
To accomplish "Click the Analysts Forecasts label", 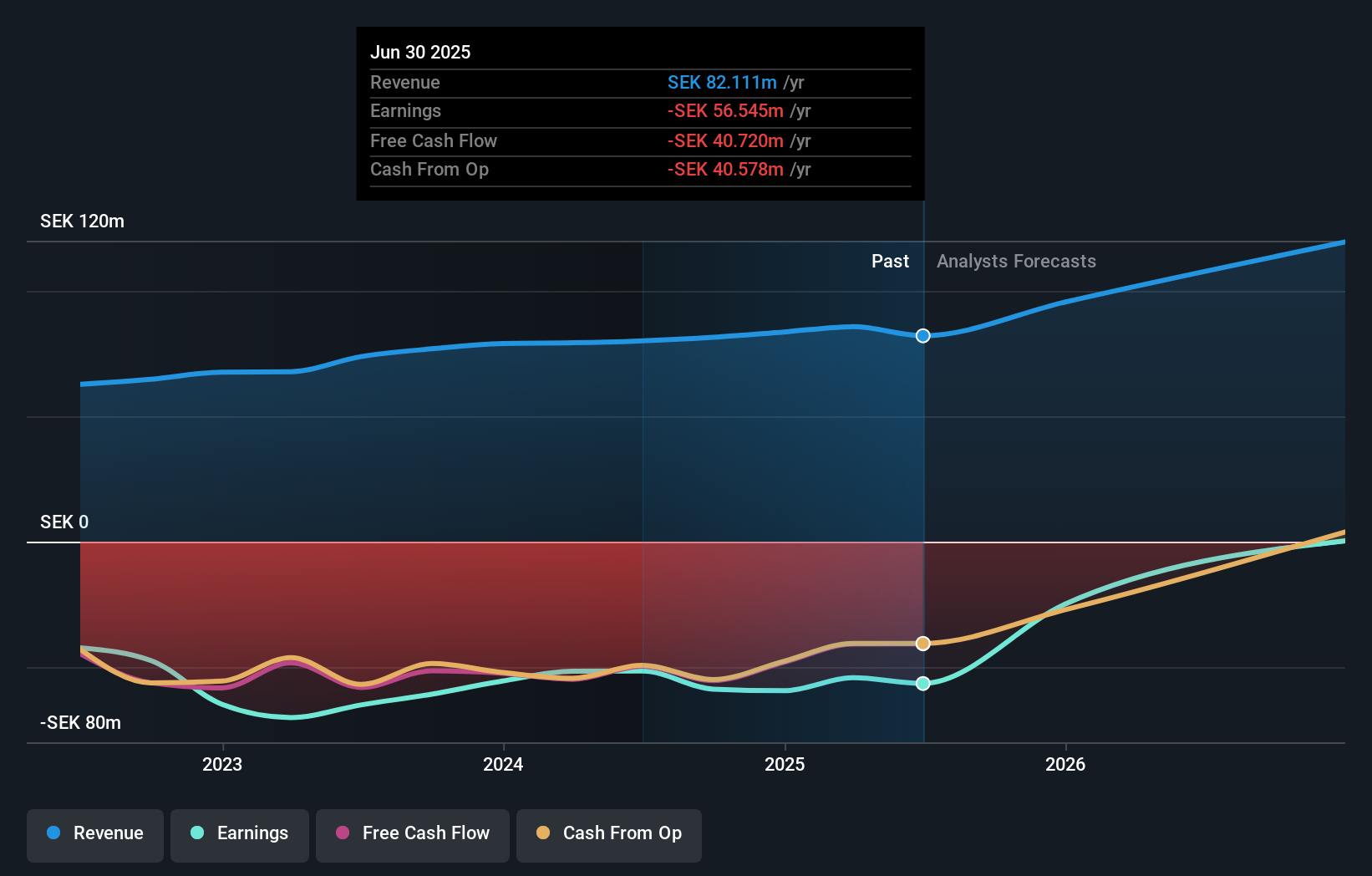I will click(1016, 262).
